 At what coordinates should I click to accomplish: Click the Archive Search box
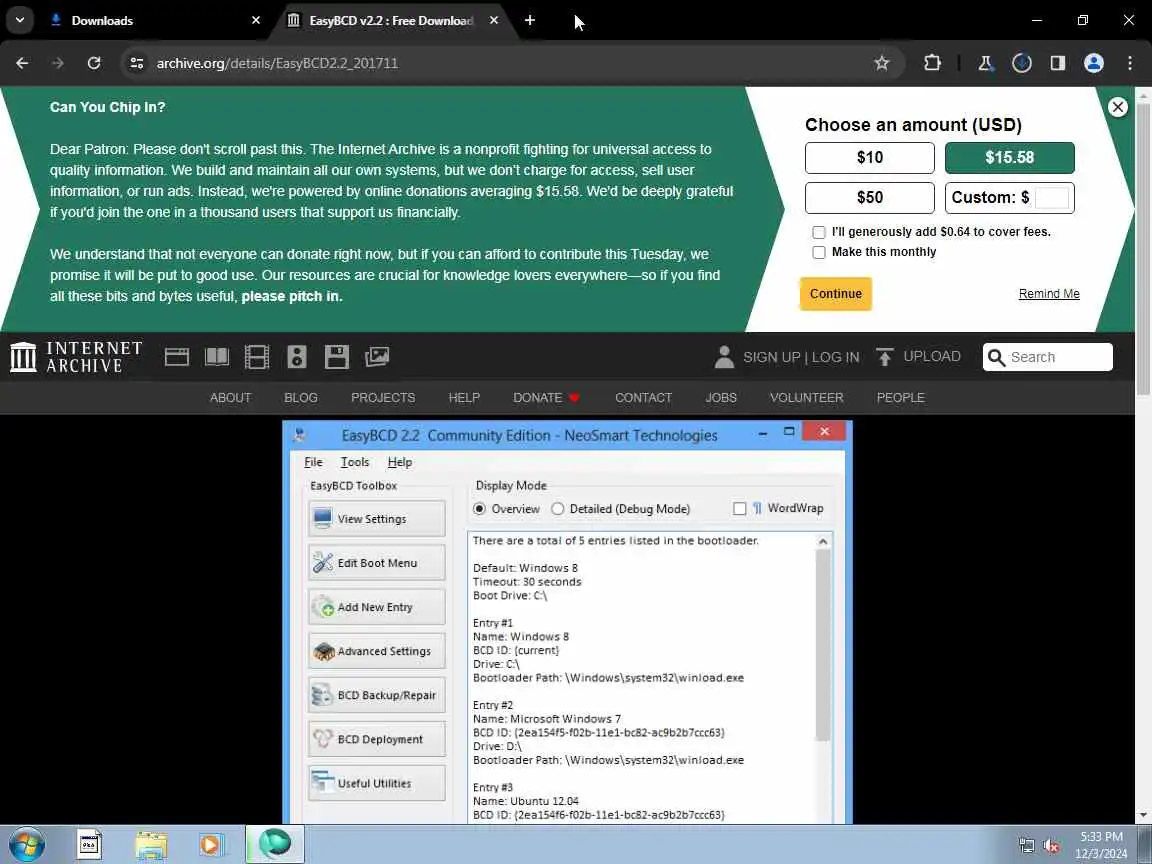click(x=1048, y=357)
